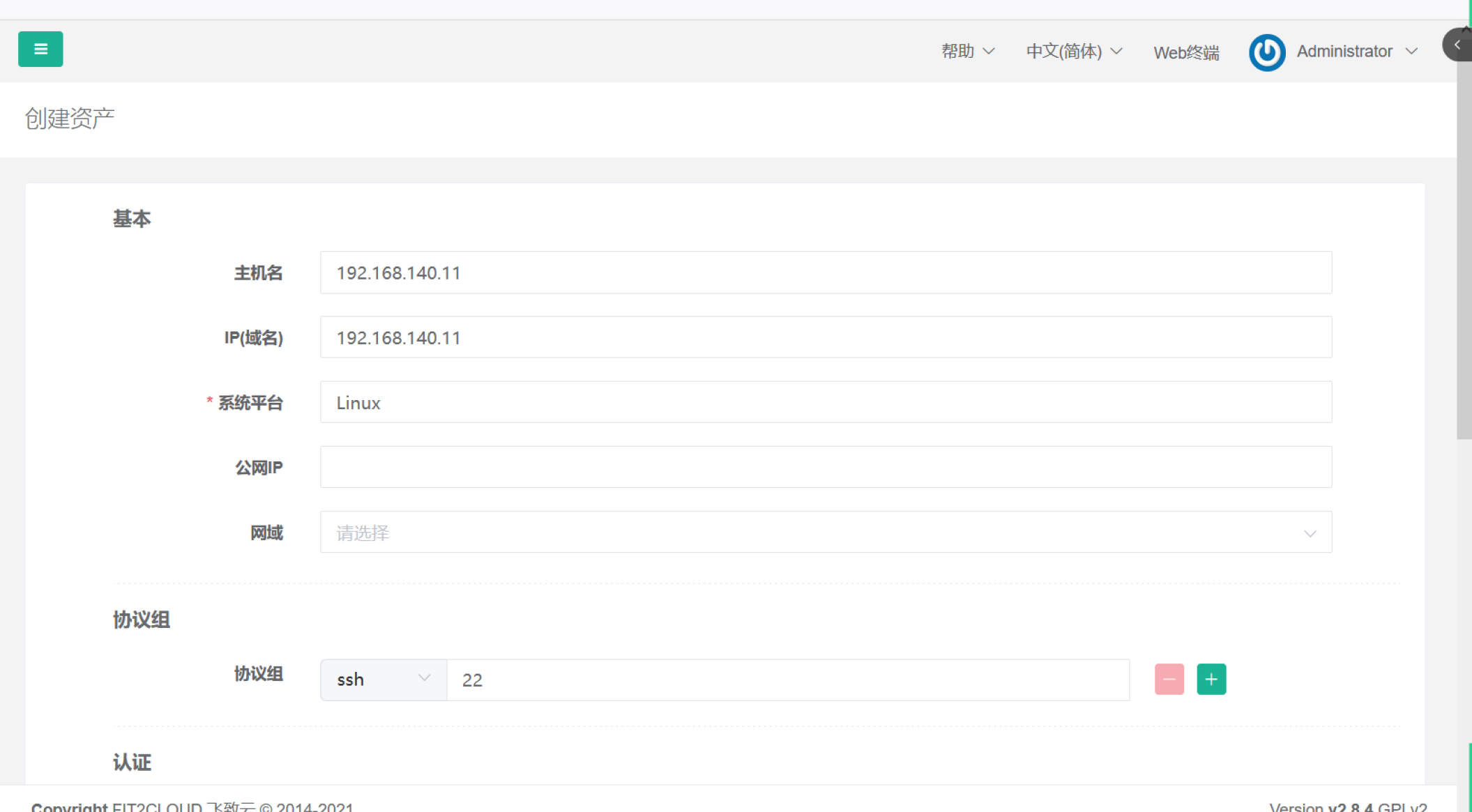Click the Administrator avatar icon
Viewport: 1472px width, 812px height.
[x=1266, y=52]
